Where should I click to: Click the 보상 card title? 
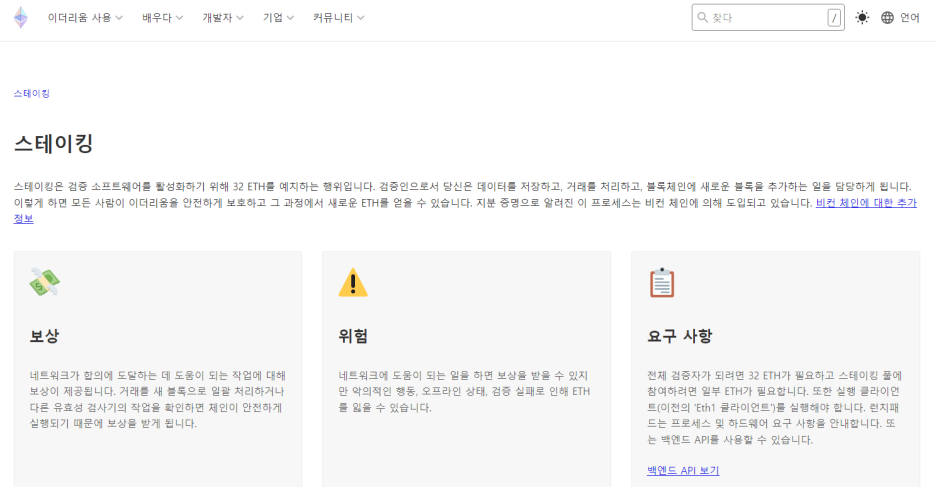tap(44, 336)
